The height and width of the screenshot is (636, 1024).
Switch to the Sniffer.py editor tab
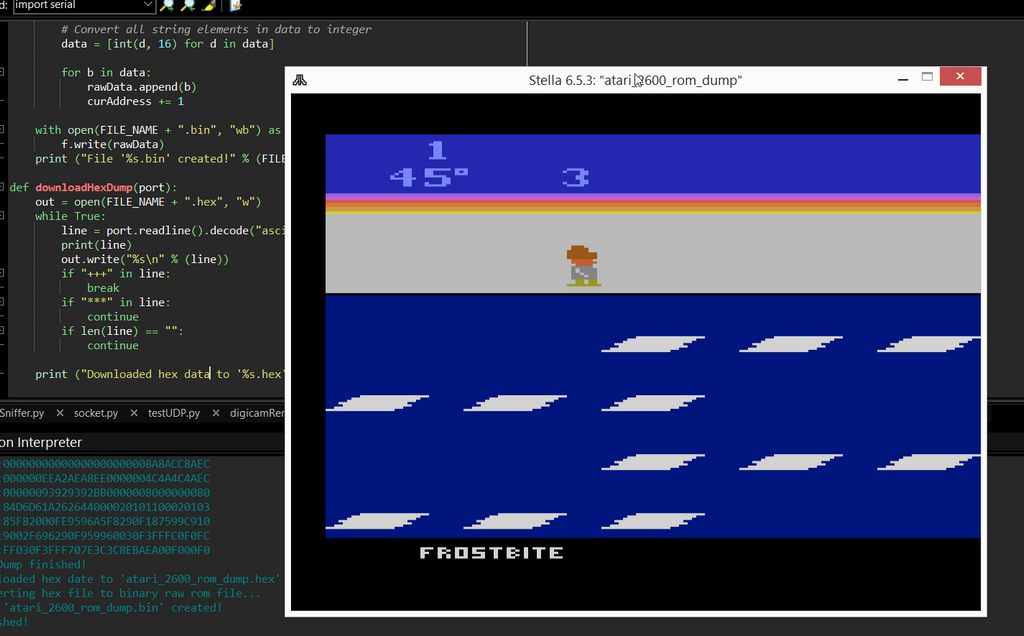[22, 413]
